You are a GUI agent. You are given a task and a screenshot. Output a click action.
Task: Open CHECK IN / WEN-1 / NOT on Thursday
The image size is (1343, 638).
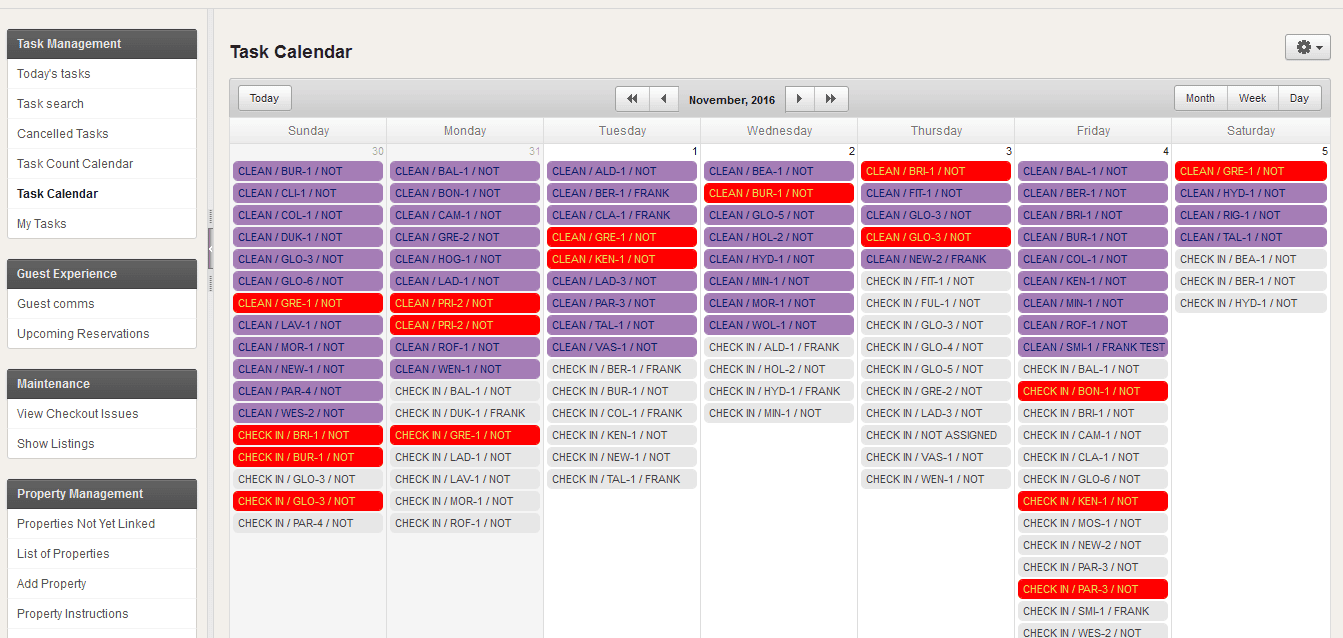point(936,479)
